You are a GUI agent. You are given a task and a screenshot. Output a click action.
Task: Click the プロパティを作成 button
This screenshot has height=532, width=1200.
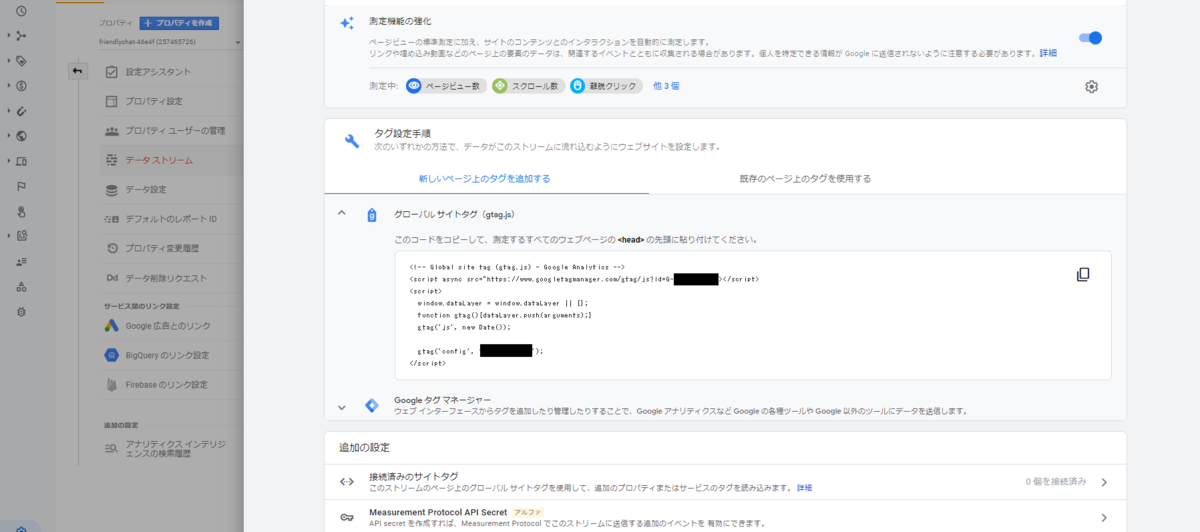[179, 23]
